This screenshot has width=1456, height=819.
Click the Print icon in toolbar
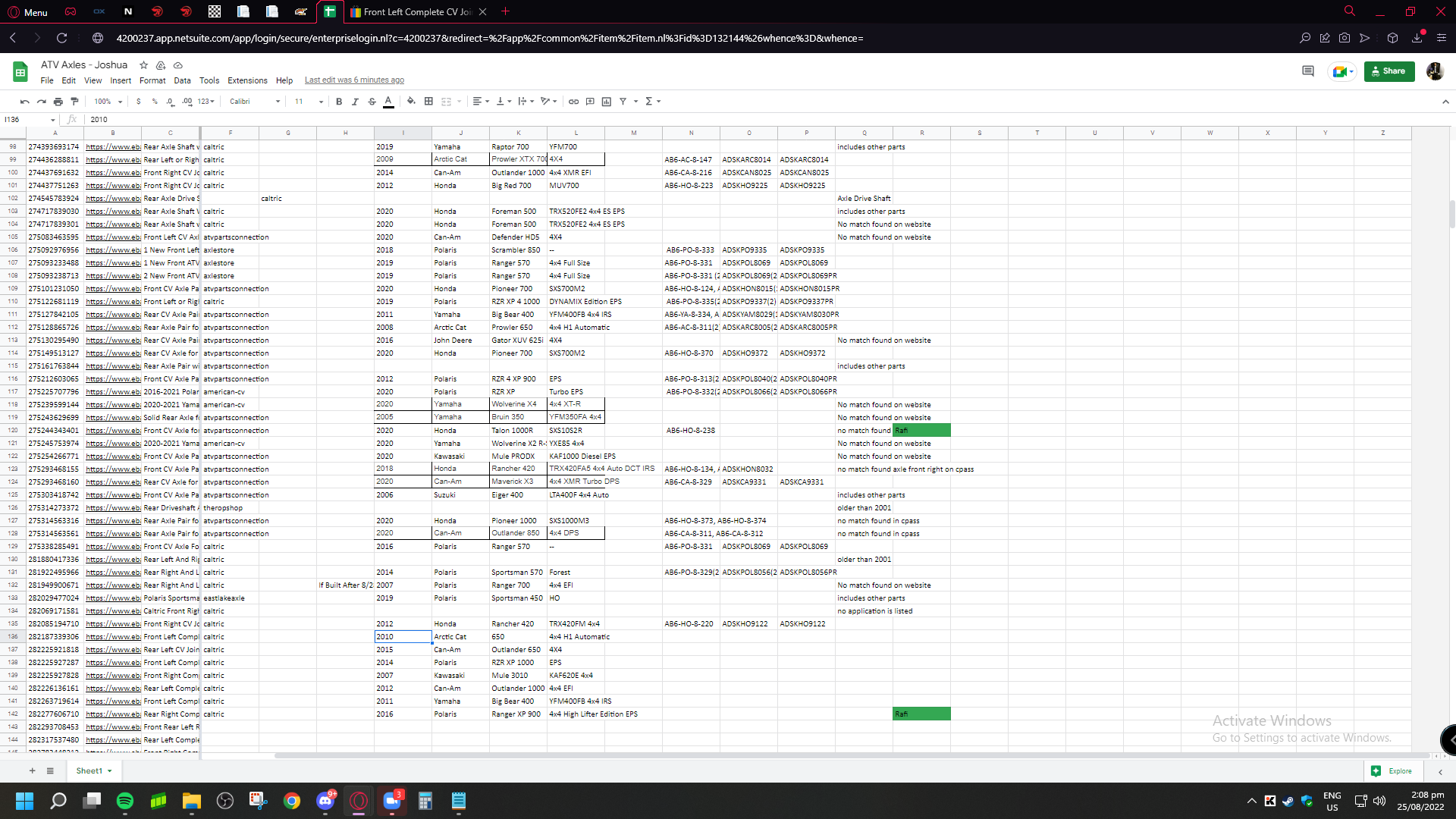click(x=58, y=102)
